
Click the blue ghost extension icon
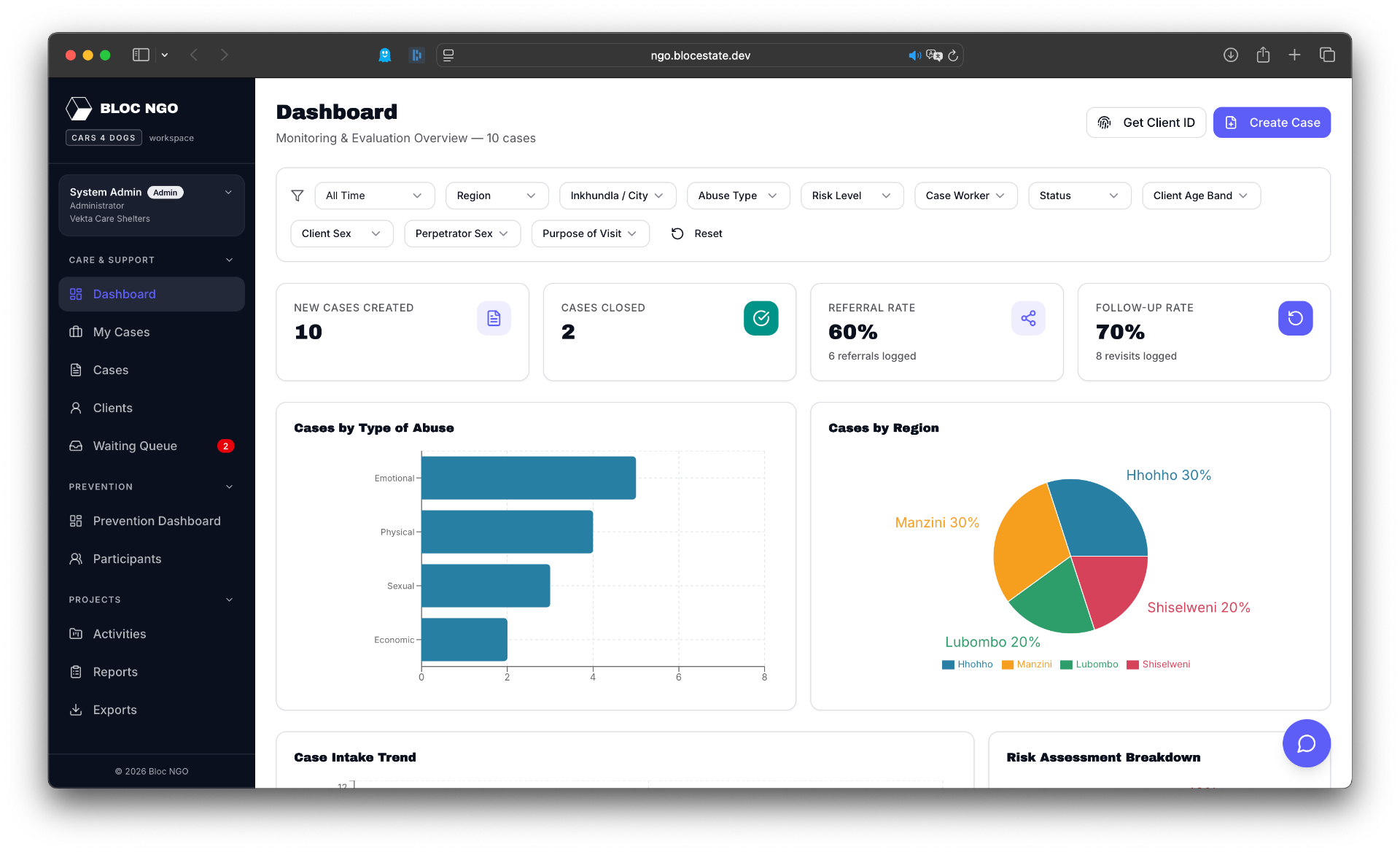click(385, 55)
